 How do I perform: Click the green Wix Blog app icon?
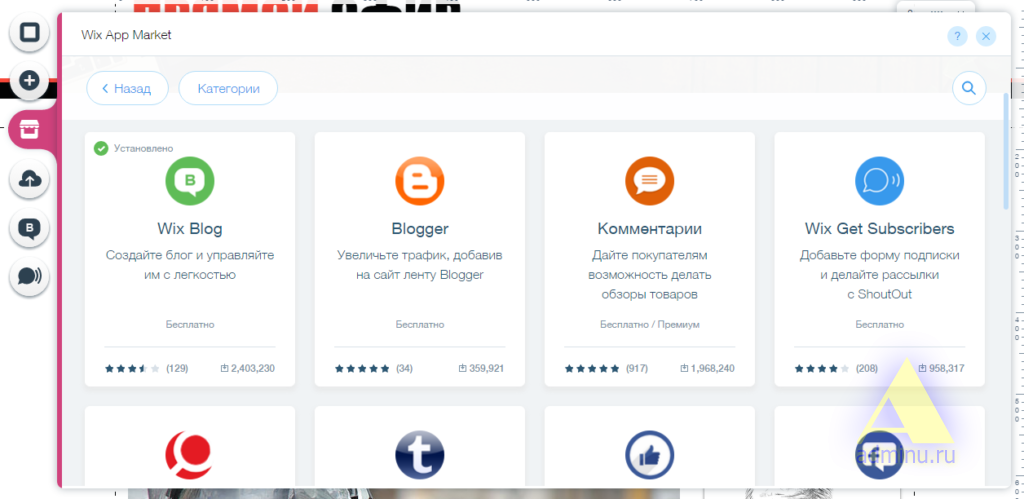point(190,181)
